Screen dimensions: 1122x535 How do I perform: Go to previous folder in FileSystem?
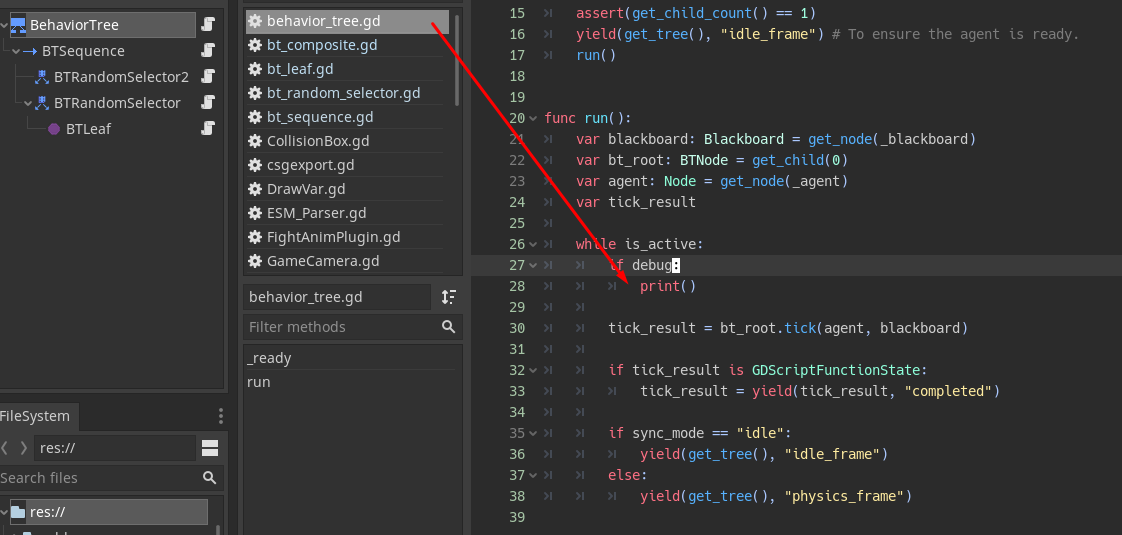point(5,448)
